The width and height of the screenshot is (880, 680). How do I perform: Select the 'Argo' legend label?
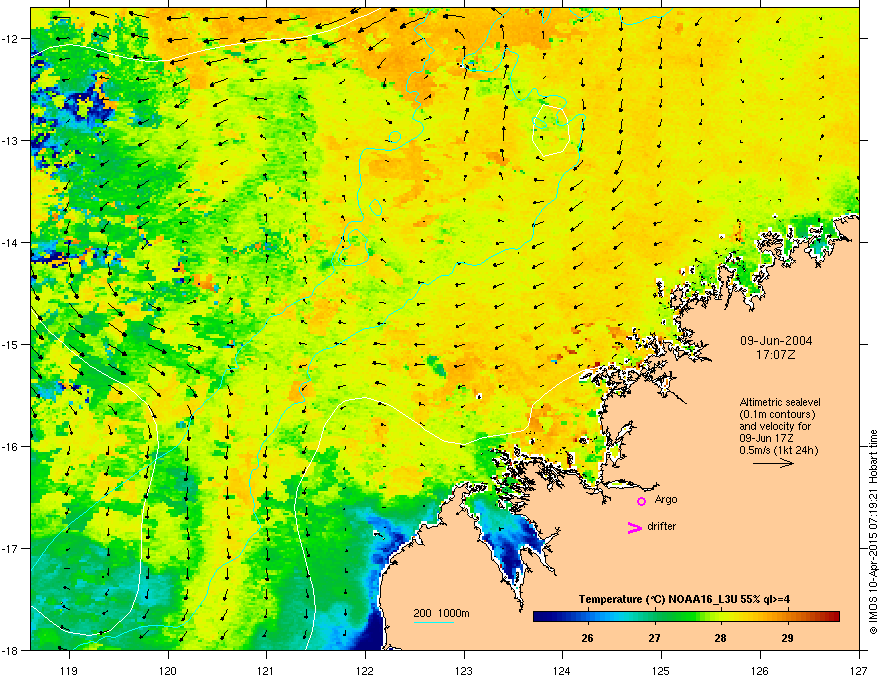coord(666,499)
